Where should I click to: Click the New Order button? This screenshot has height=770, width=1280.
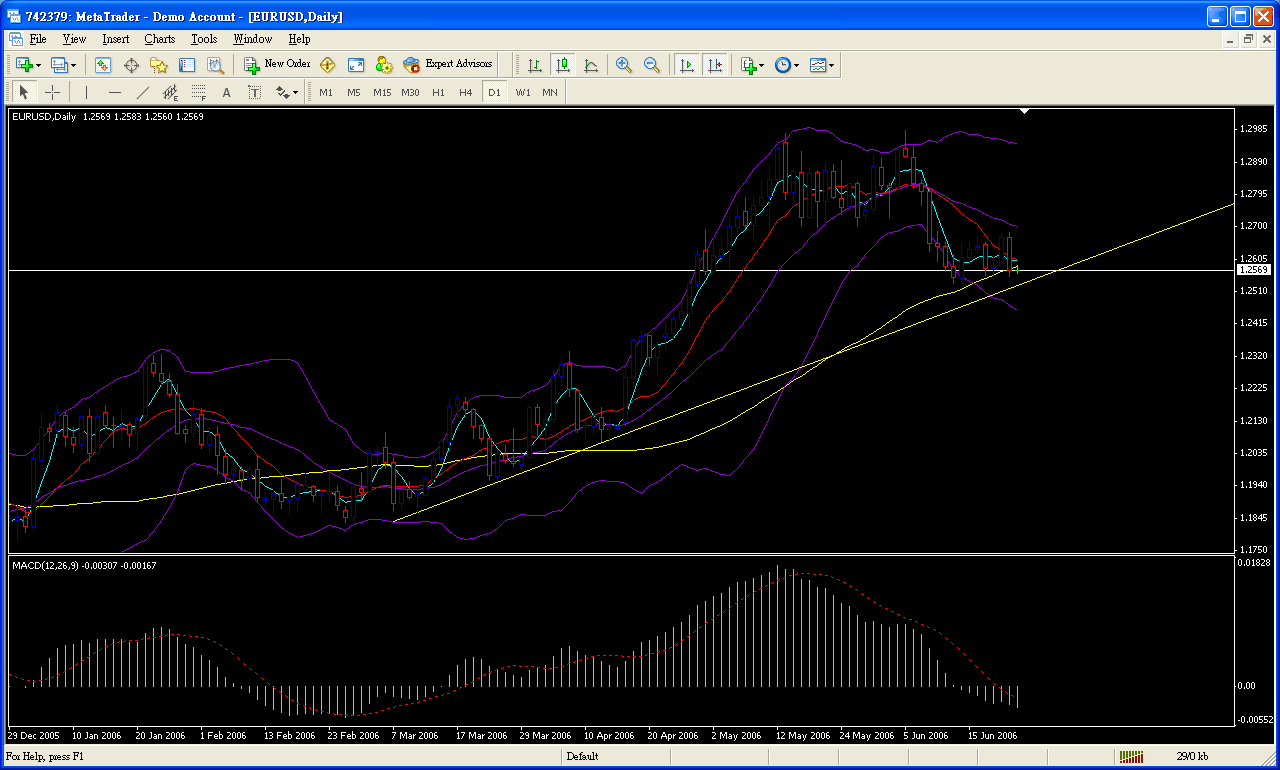(277, 64)
